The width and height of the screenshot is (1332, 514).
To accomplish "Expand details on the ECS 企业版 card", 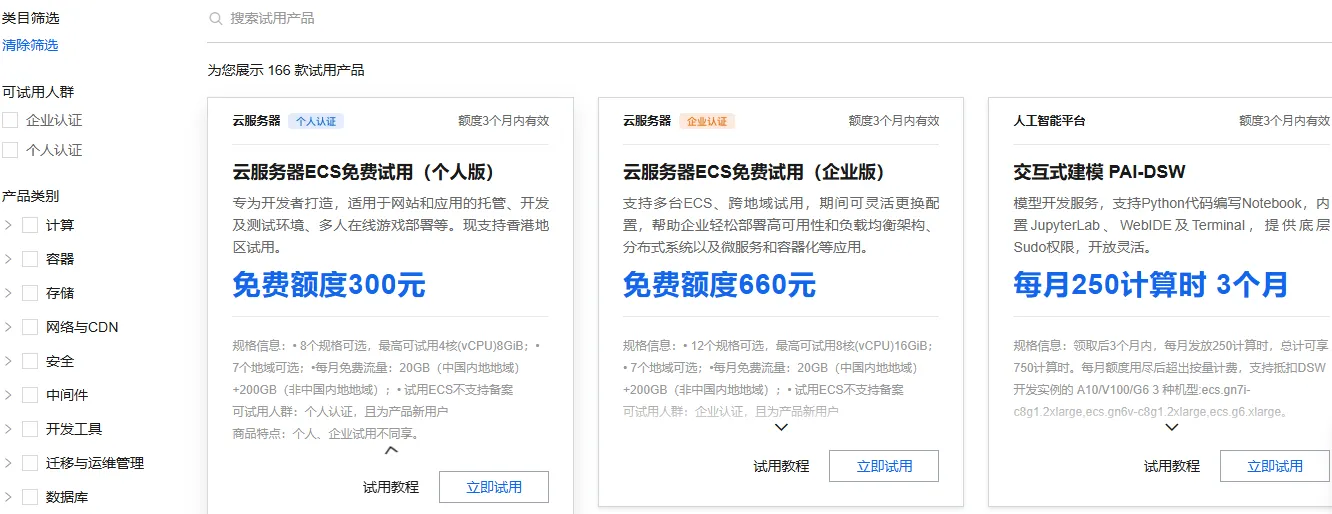I will 781,427.
